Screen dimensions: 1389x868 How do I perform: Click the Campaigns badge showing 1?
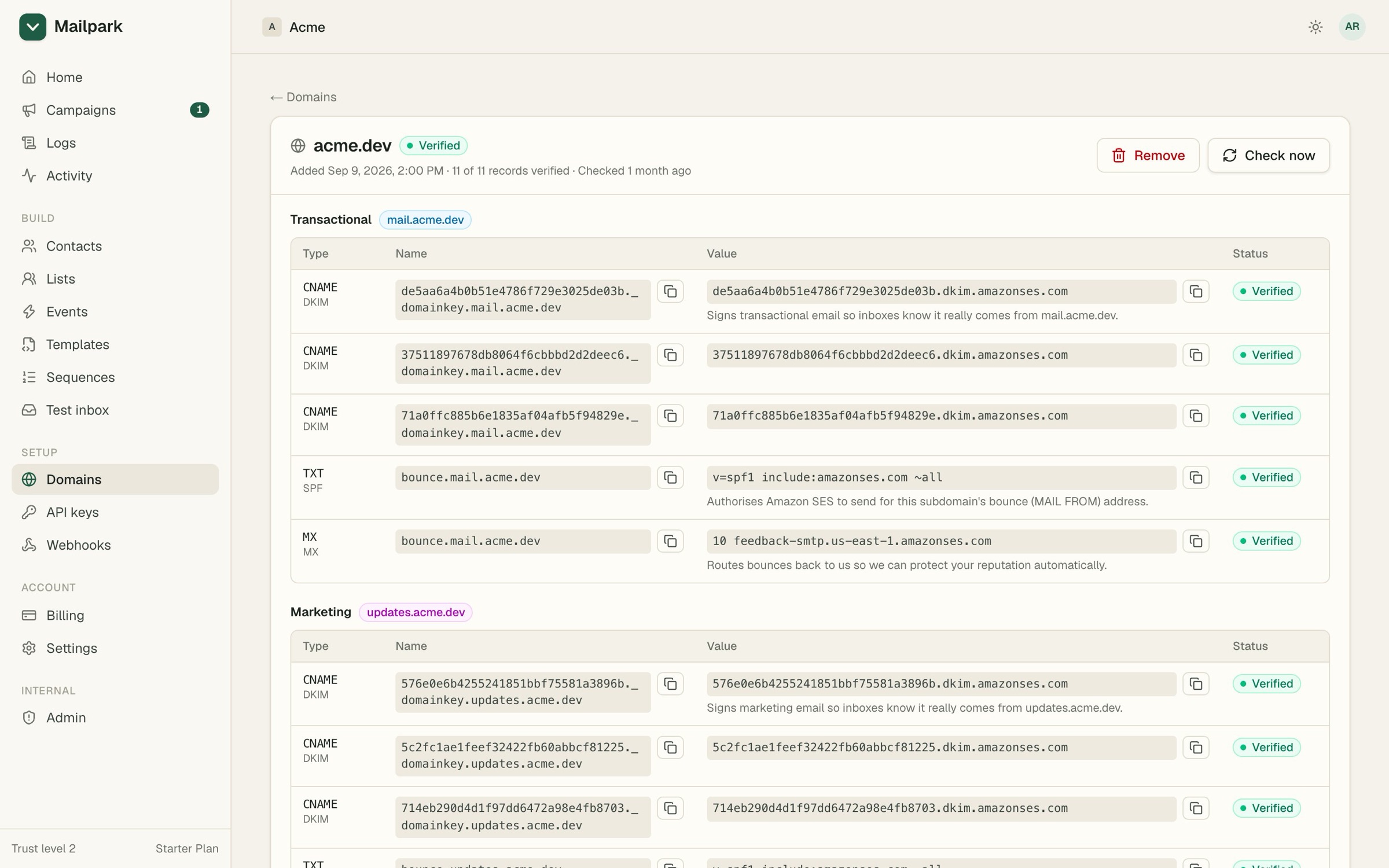click(200, 110)
